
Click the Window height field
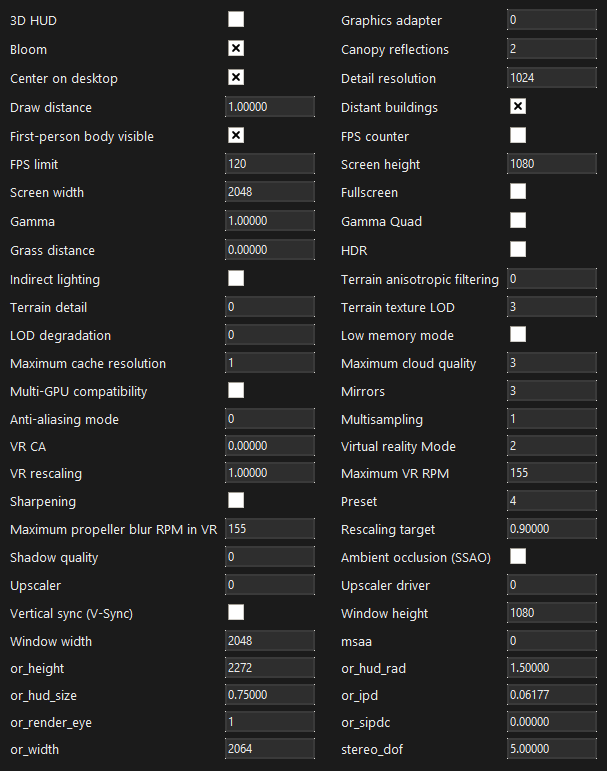click(552, 613)
